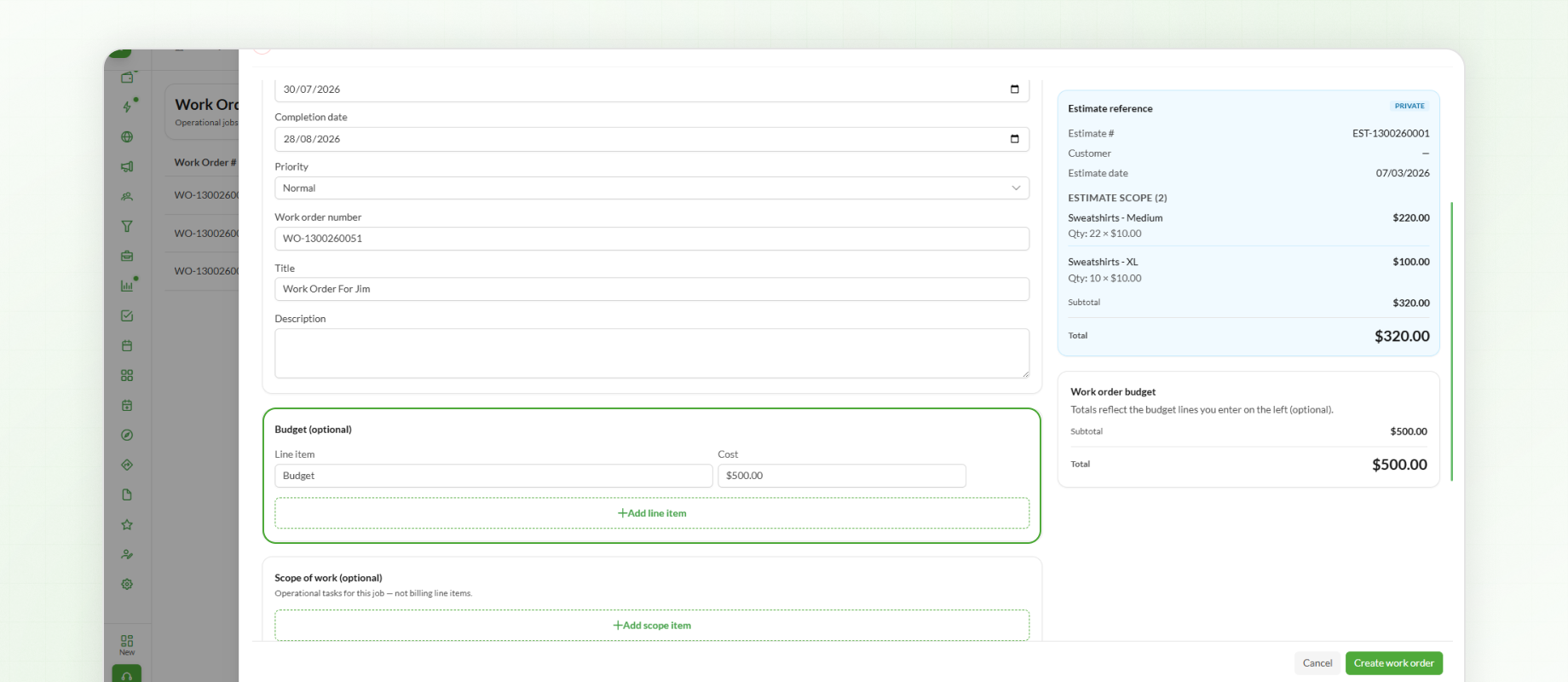Open the settings gear sidebar icon

127,584
